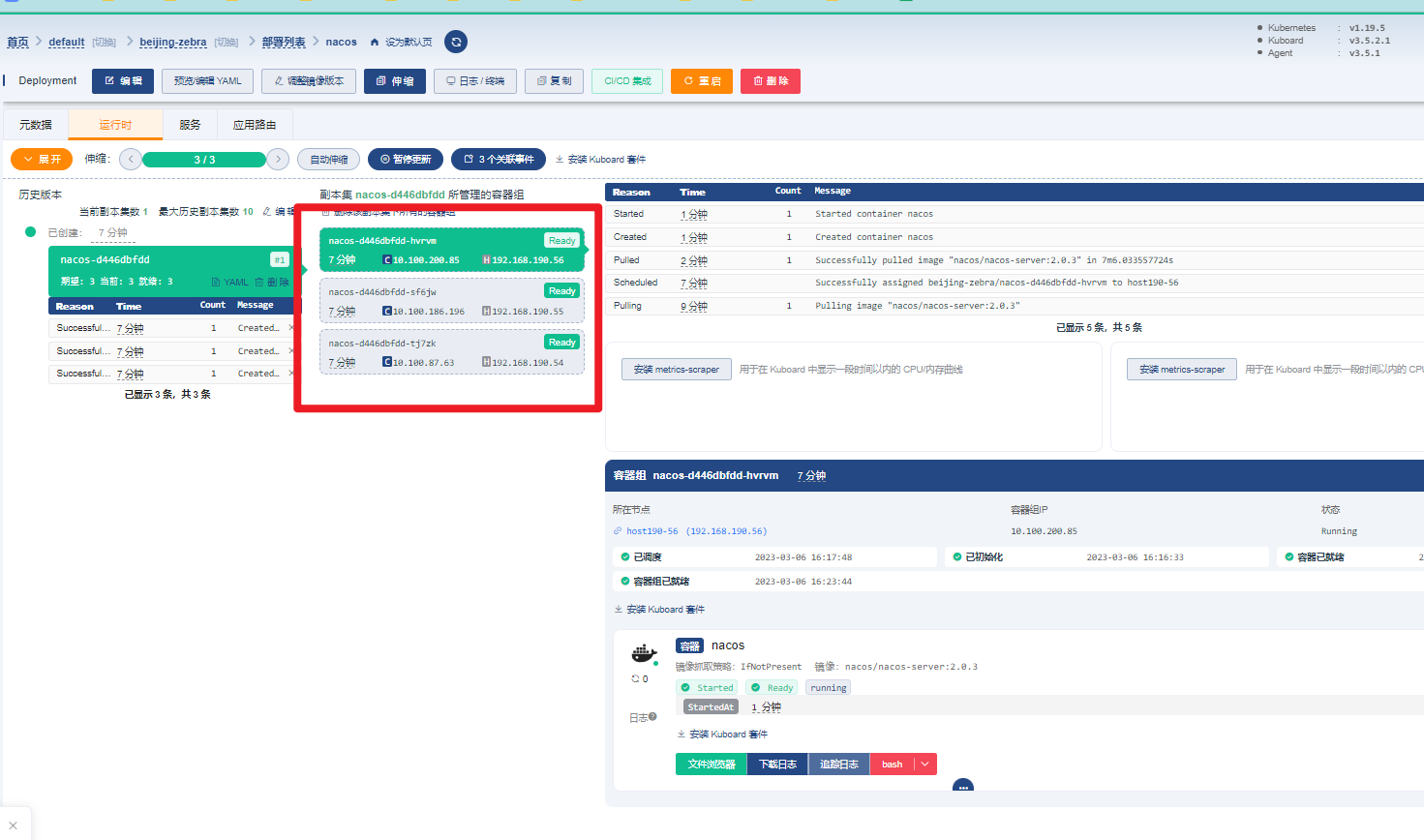This screenshot has width=1424, height=840.
Task: Click the Scheduled event row
Action: point(1015,283)
